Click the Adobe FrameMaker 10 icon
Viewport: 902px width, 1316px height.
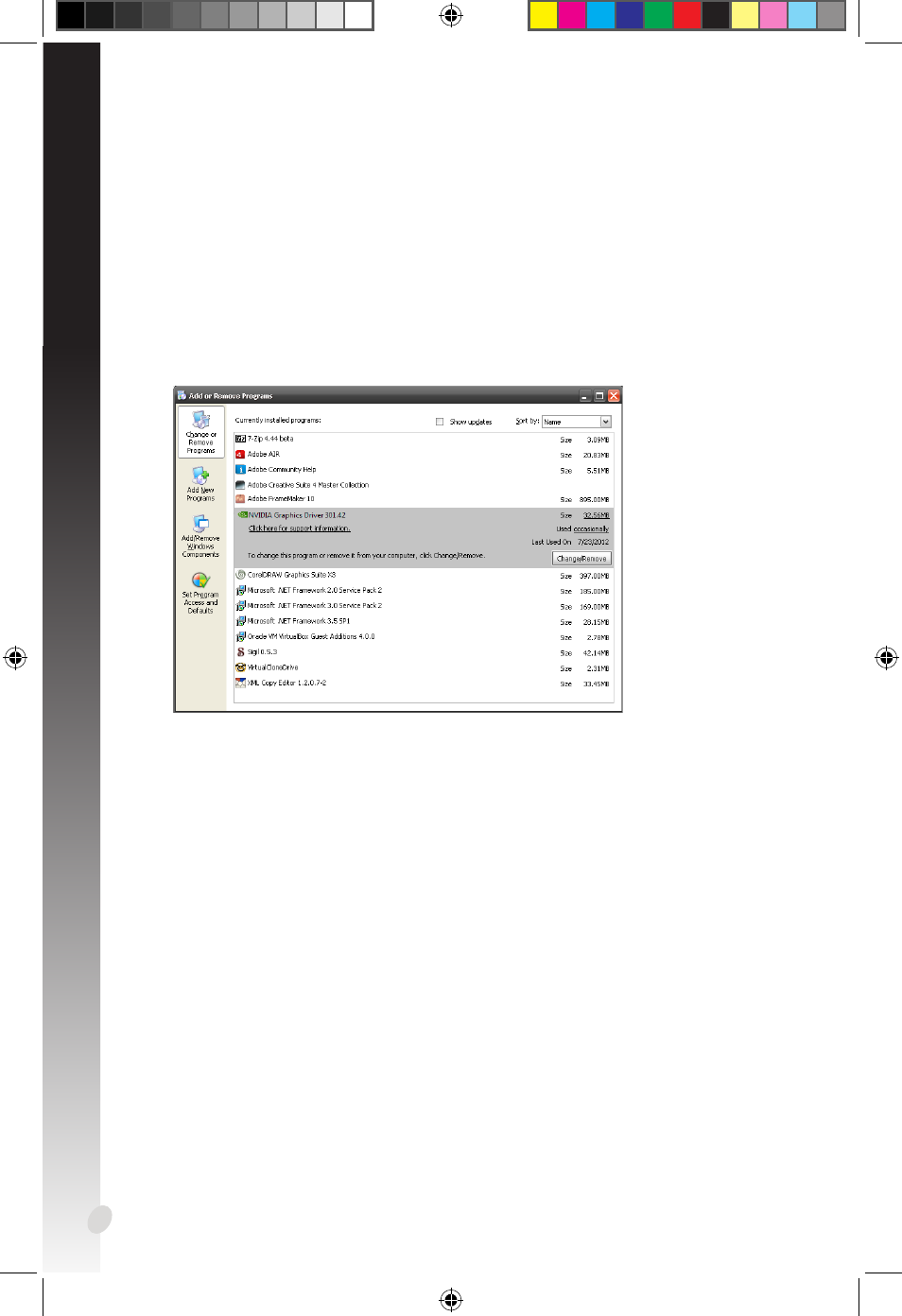pyautogui.click(x=240, y=499)
